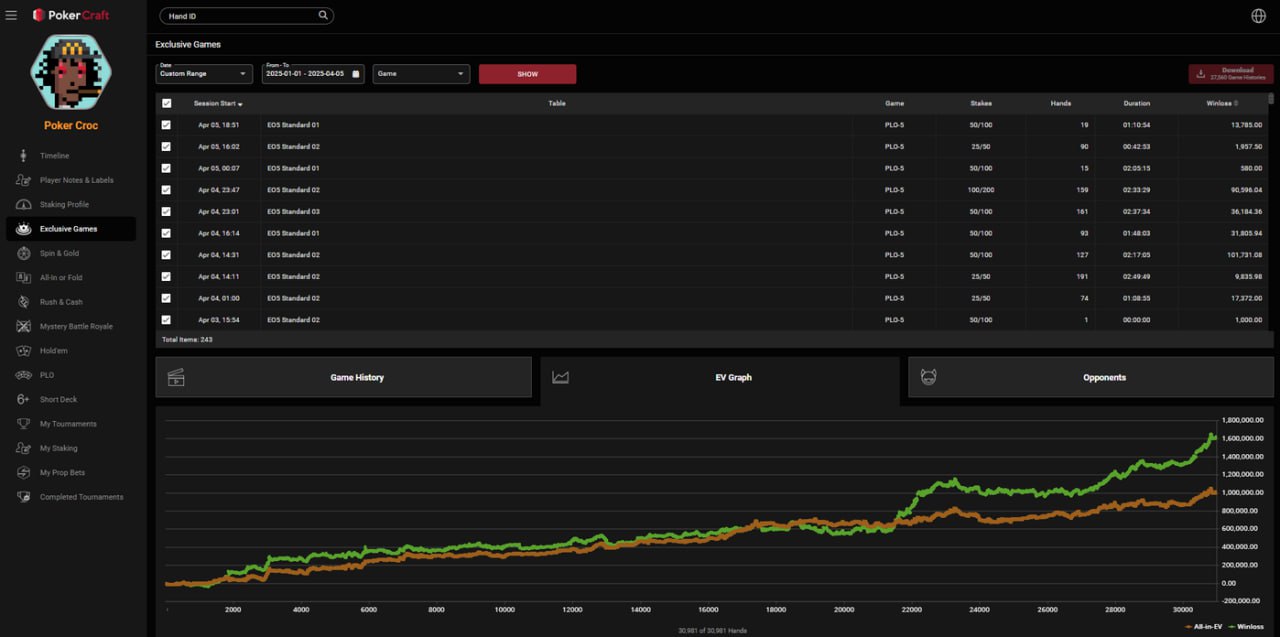Click the Apr 04, 01:00 session row
This screenshot has width=1280, height=637.
click(712, 298)
